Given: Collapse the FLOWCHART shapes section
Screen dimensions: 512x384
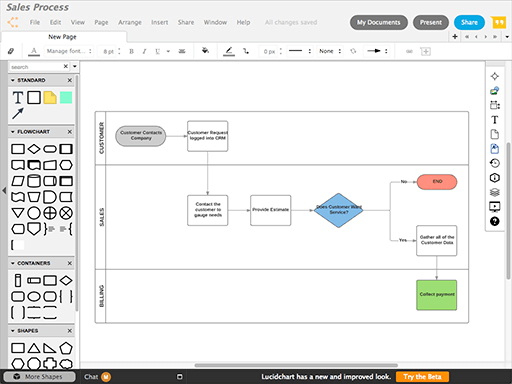Looking at the screenshot, I should (13, 132).
